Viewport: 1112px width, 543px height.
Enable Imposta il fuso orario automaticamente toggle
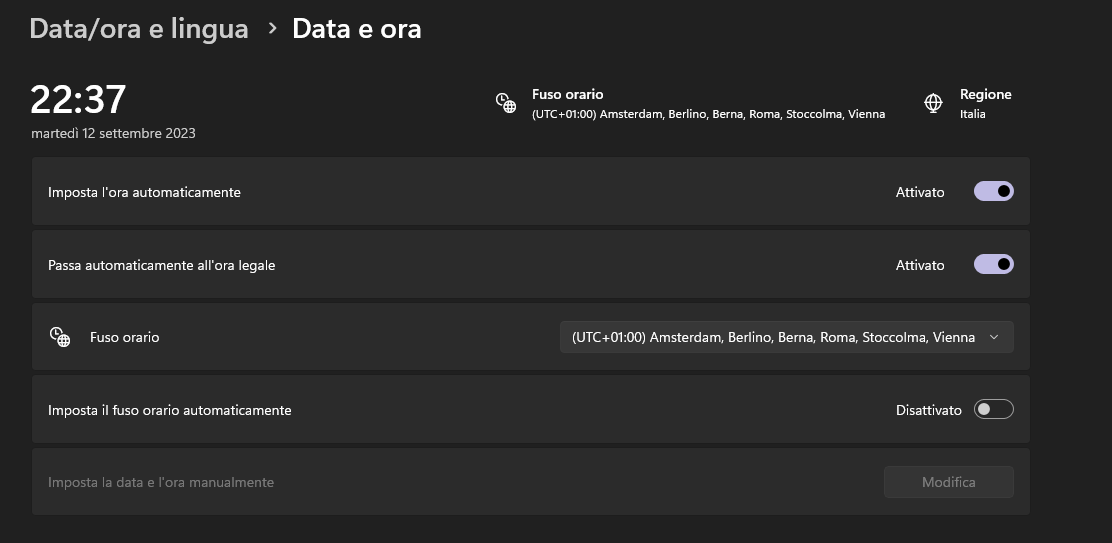coord(993,409)
